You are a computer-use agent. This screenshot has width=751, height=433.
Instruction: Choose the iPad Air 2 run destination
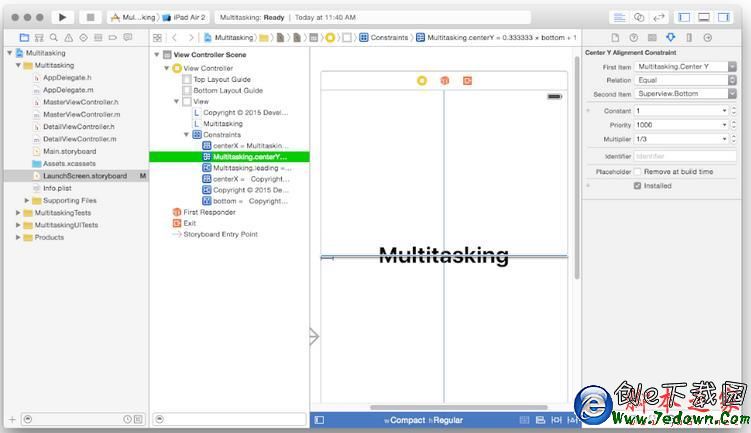click(x=185, y=17)
